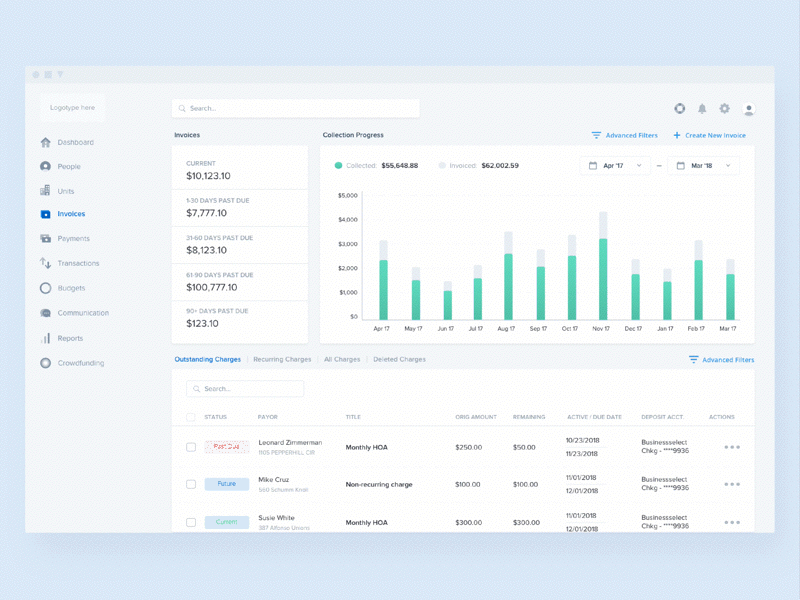Open Advanced Filters above the charges table
The image size is (800, 600).
click(x=721, y=360)
